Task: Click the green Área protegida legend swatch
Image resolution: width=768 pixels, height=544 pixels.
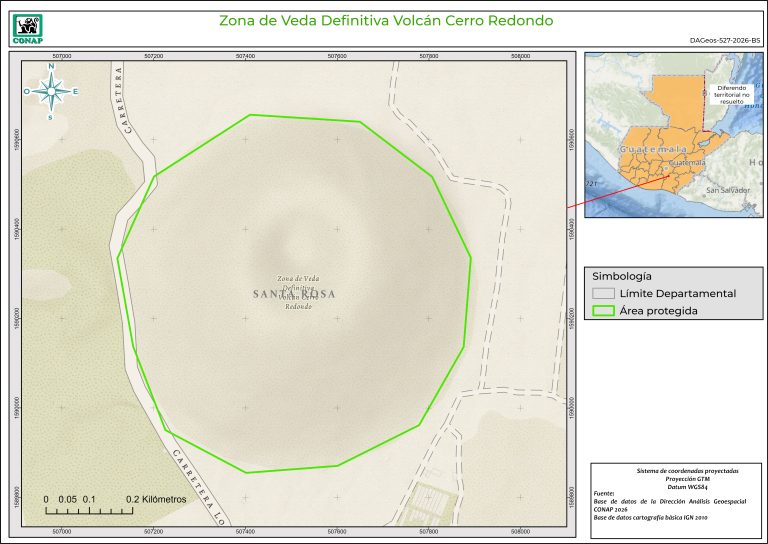Action: coord(603,311)
